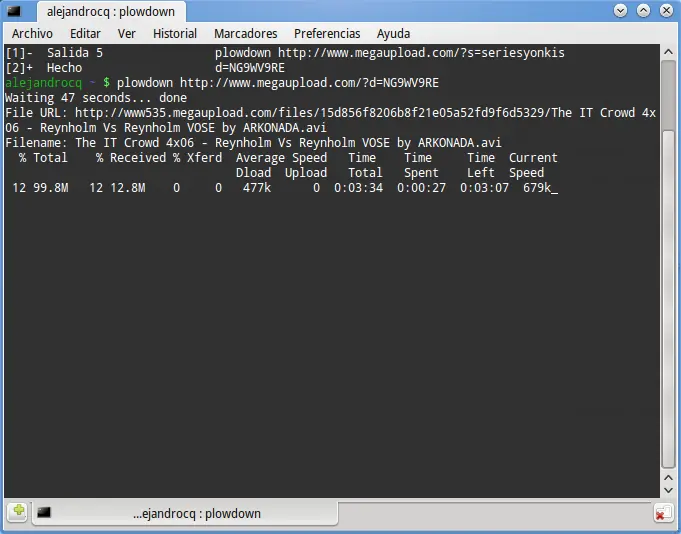
Task: Add a new tab with the green plus
Action: [18, 512]
